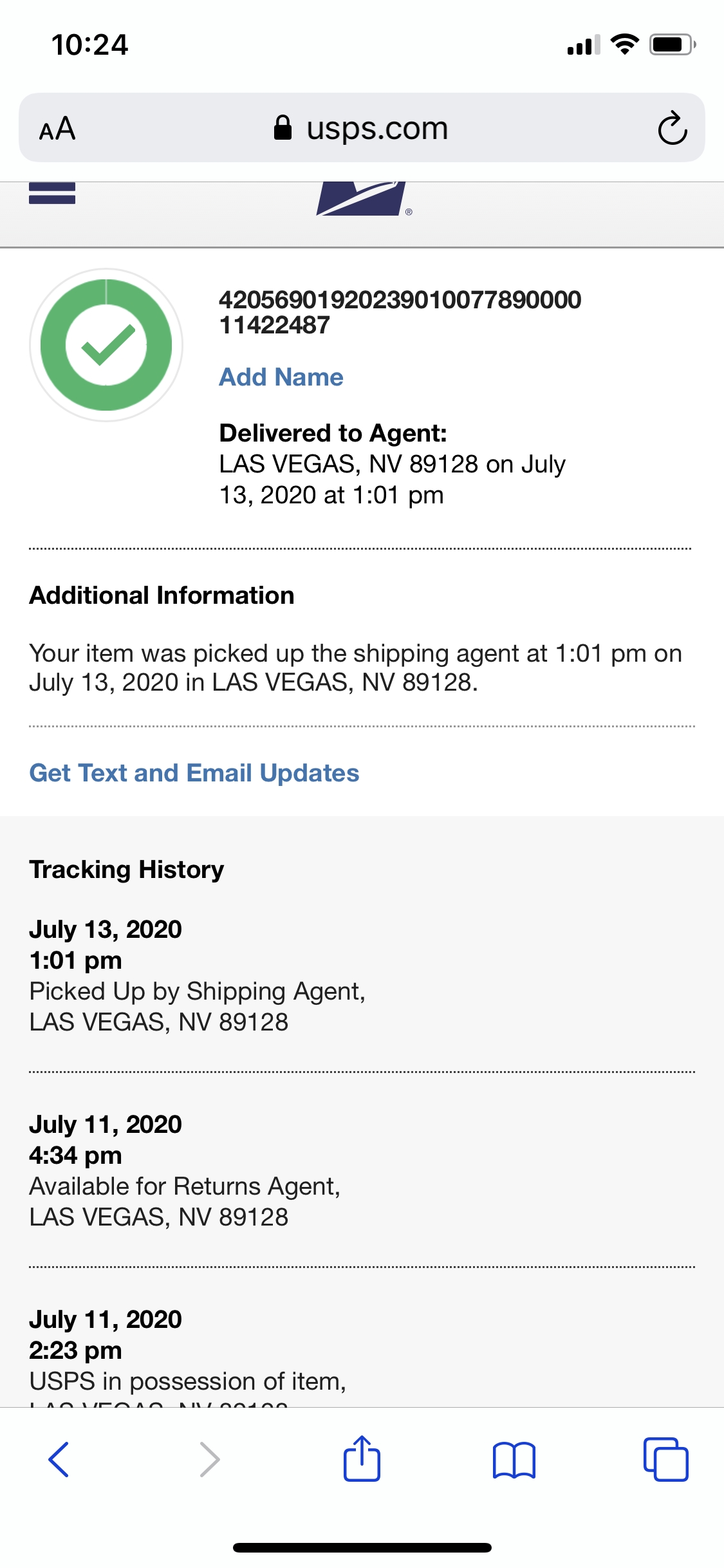Open Safari bookmarks book icon
The width and height of the screenshot is (724, 1568).
point(514,1459)
